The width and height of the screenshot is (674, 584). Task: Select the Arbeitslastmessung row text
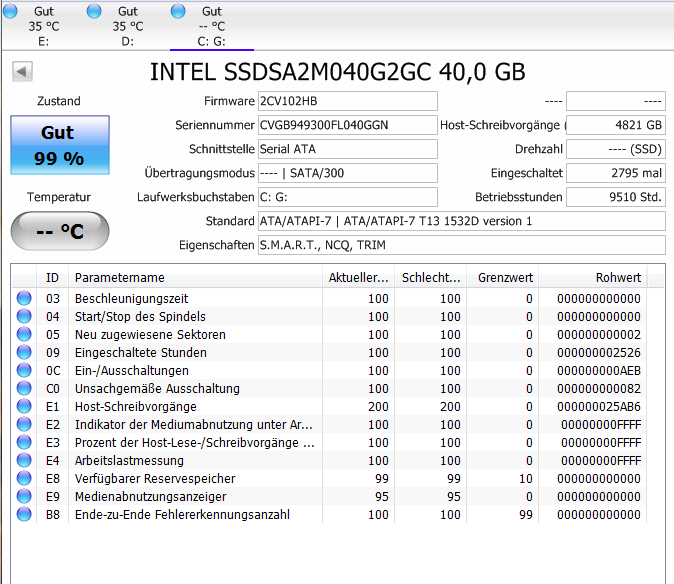(x=129, y=461)
